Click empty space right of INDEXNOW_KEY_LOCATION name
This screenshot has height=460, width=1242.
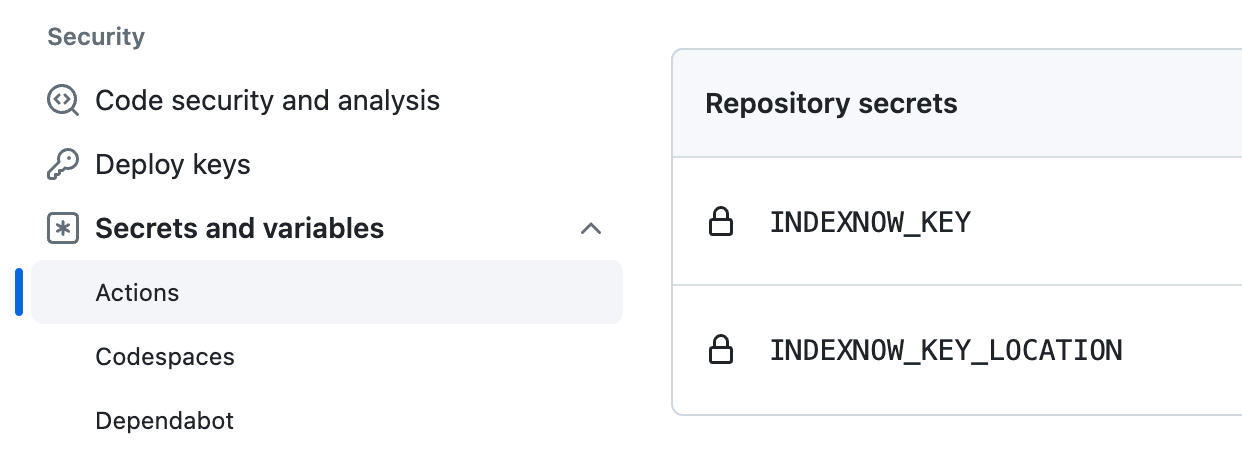coord(1180,350)
